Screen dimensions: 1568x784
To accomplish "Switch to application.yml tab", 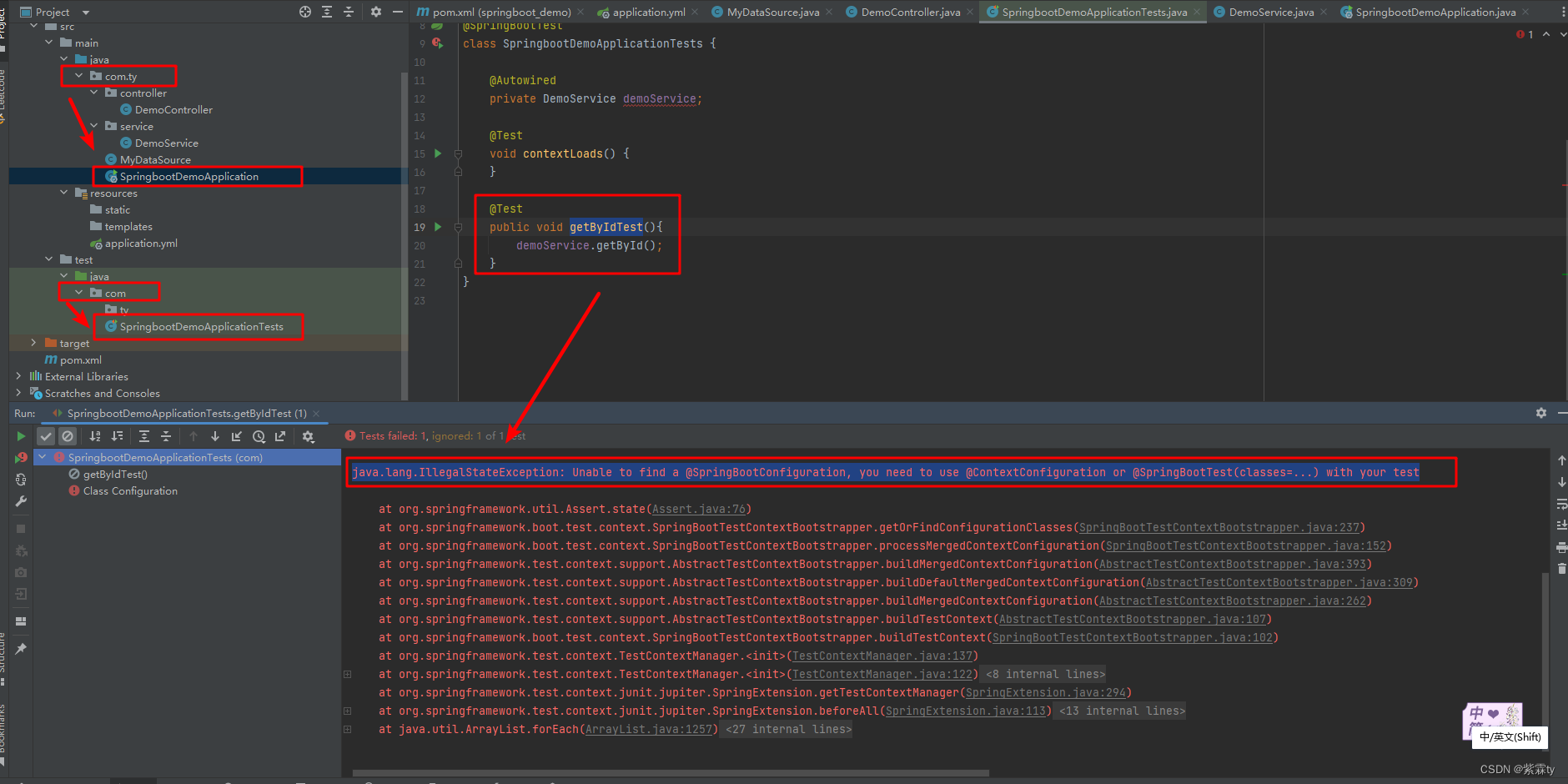I will tap(649, 12).
